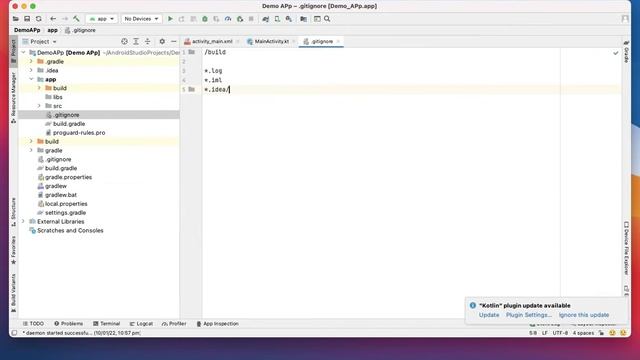Toggle the Gradle side panel
640x360 pixels.
[x=626, y=51]
